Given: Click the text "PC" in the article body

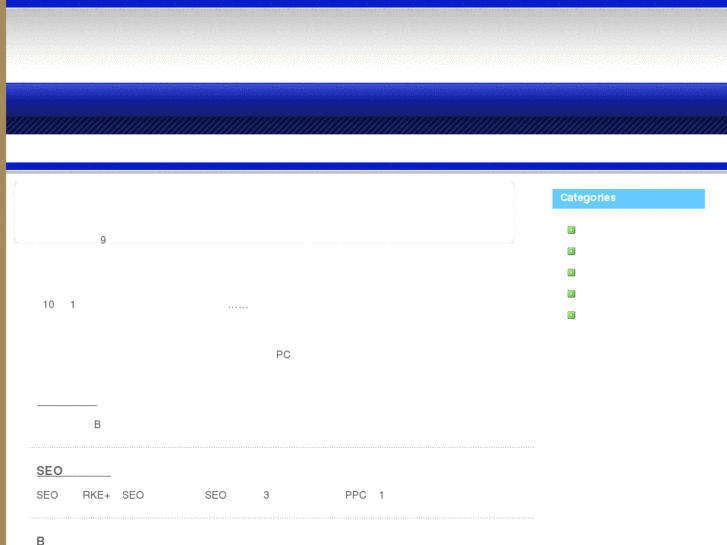Looking at the screenshot, I should [x=283, y=355].
